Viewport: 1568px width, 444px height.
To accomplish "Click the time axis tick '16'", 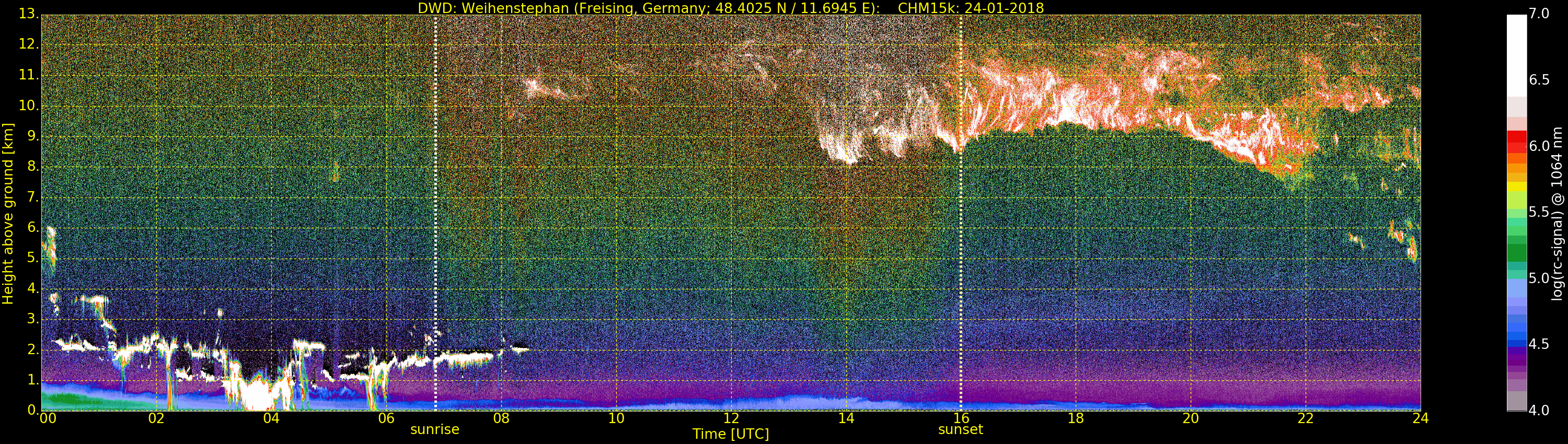I will 961,418.
